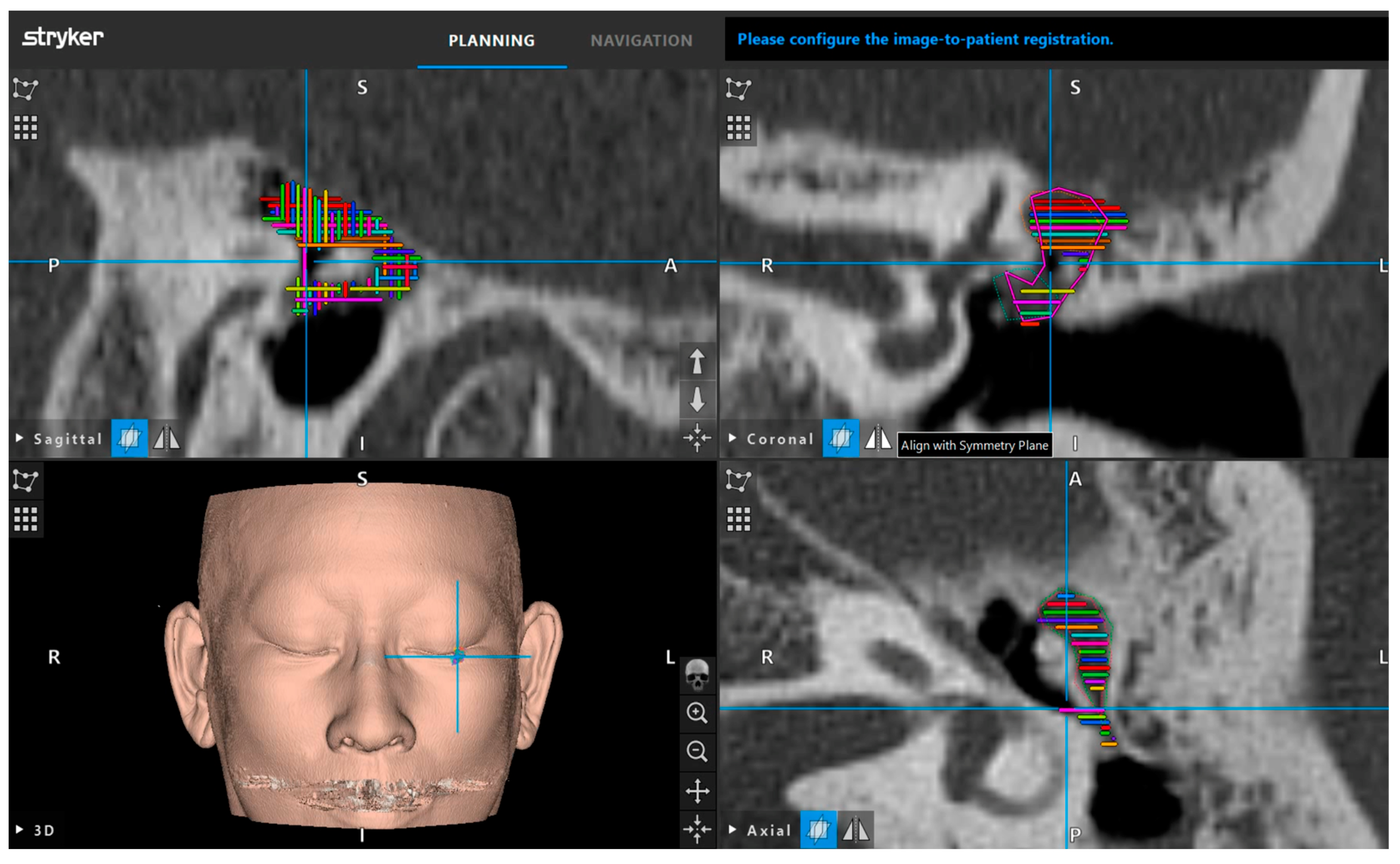The image size is (1400, 864).
Task: Click the Axial symmetry plane mirror button
Action: click(855, 829)
